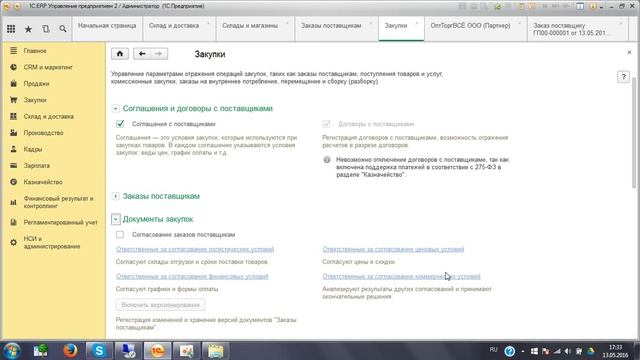Switch to 1C application in taskbar
640x360 pixels.
(158, 351)
